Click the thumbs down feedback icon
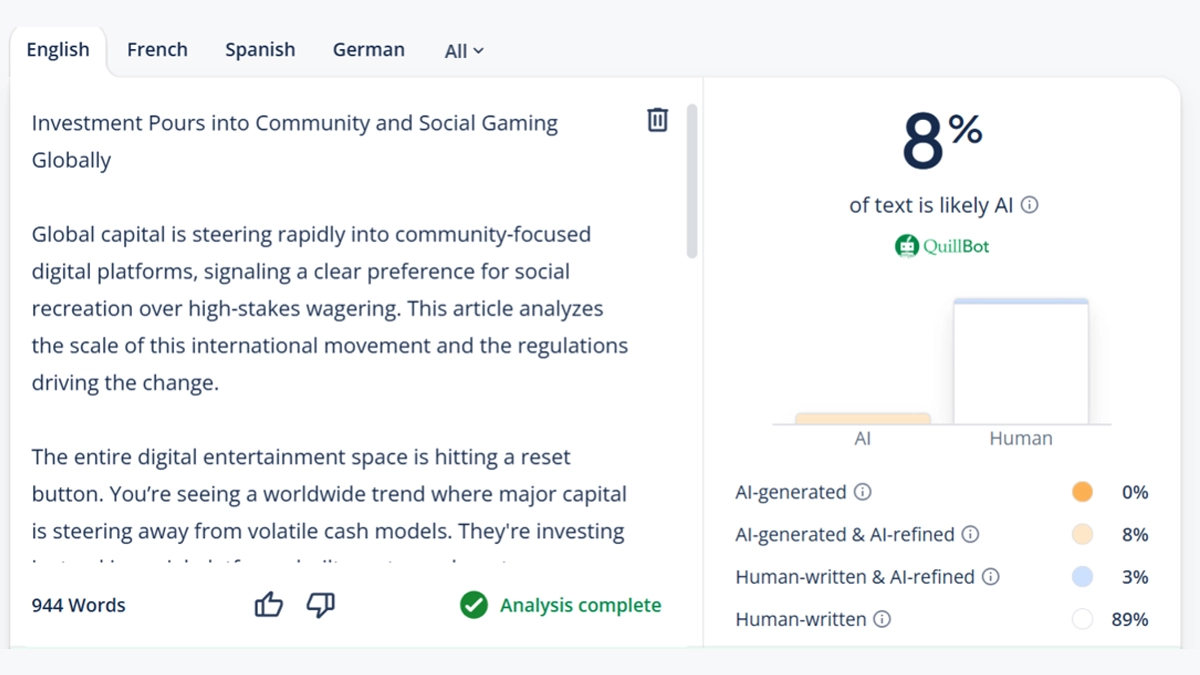Viewport: 1200px width, 675px height. pyautogui.click(x=320, y=605)
